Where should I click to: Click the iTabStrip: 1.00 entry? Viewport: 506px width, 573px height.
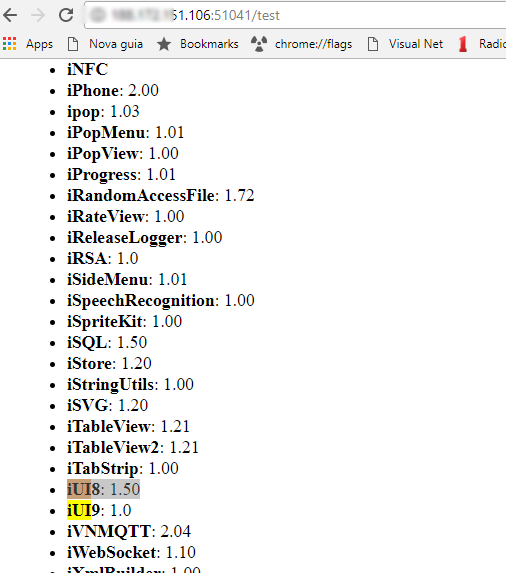click(123, 468)
